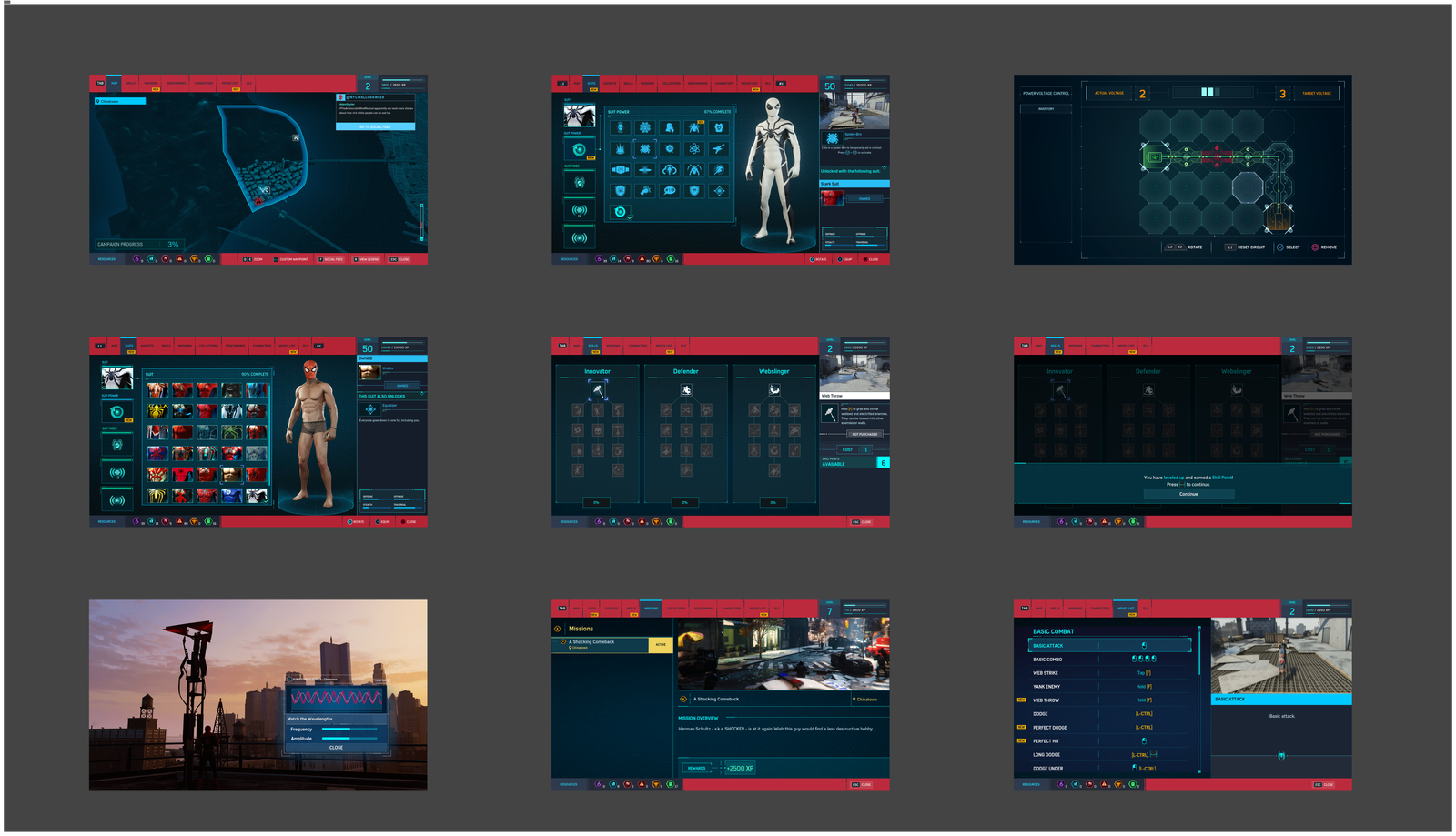
Task: Choose the white spider suit thumbnail
Action: coord(258,496)
